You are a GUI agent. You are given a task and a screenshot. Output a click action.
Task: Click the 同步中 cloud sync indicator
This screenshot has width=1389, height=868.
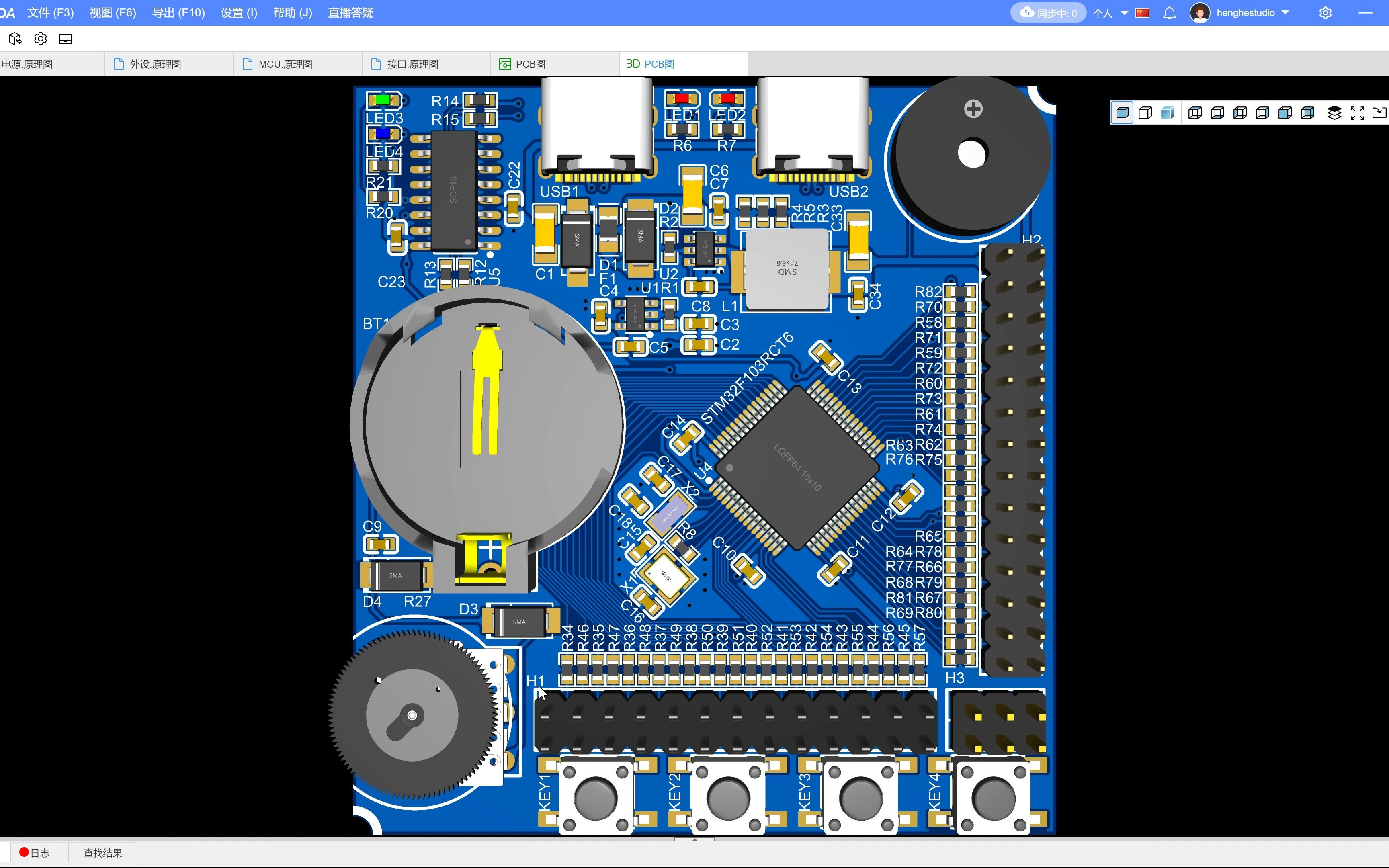pyautogui.click(x=1047, y=12)
